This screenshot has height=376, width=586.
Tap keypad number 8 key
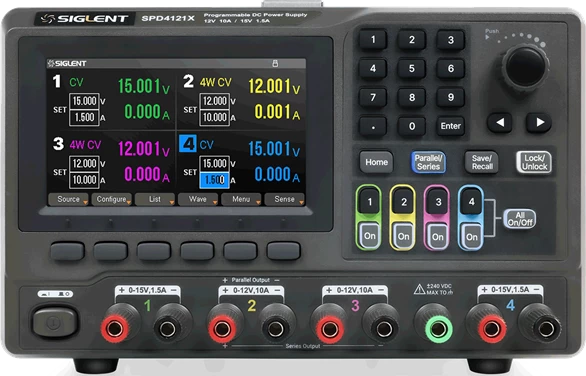click(x=411, y=97)
